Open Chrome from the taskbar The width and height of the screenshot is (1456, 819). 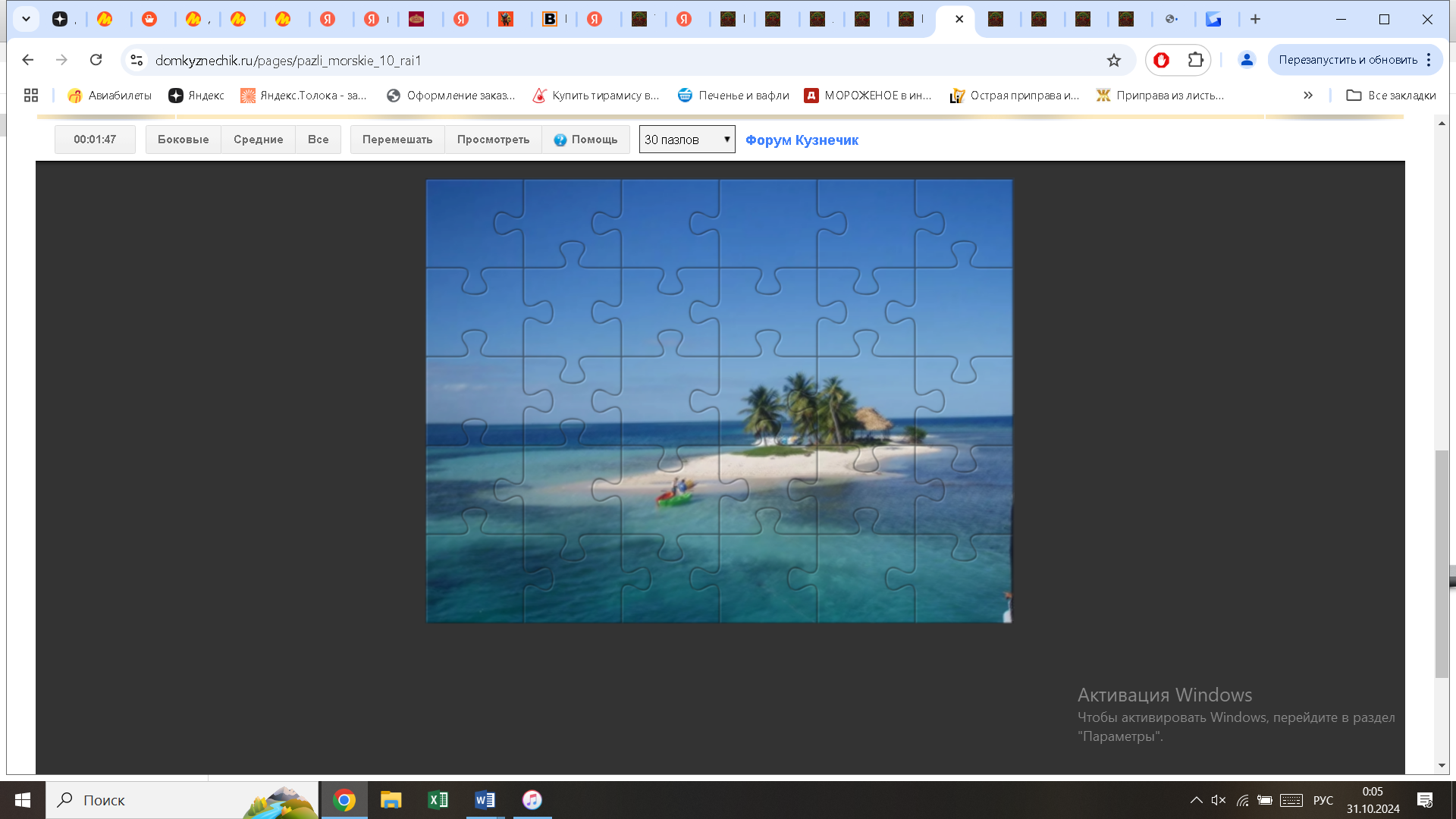[344, 800]
